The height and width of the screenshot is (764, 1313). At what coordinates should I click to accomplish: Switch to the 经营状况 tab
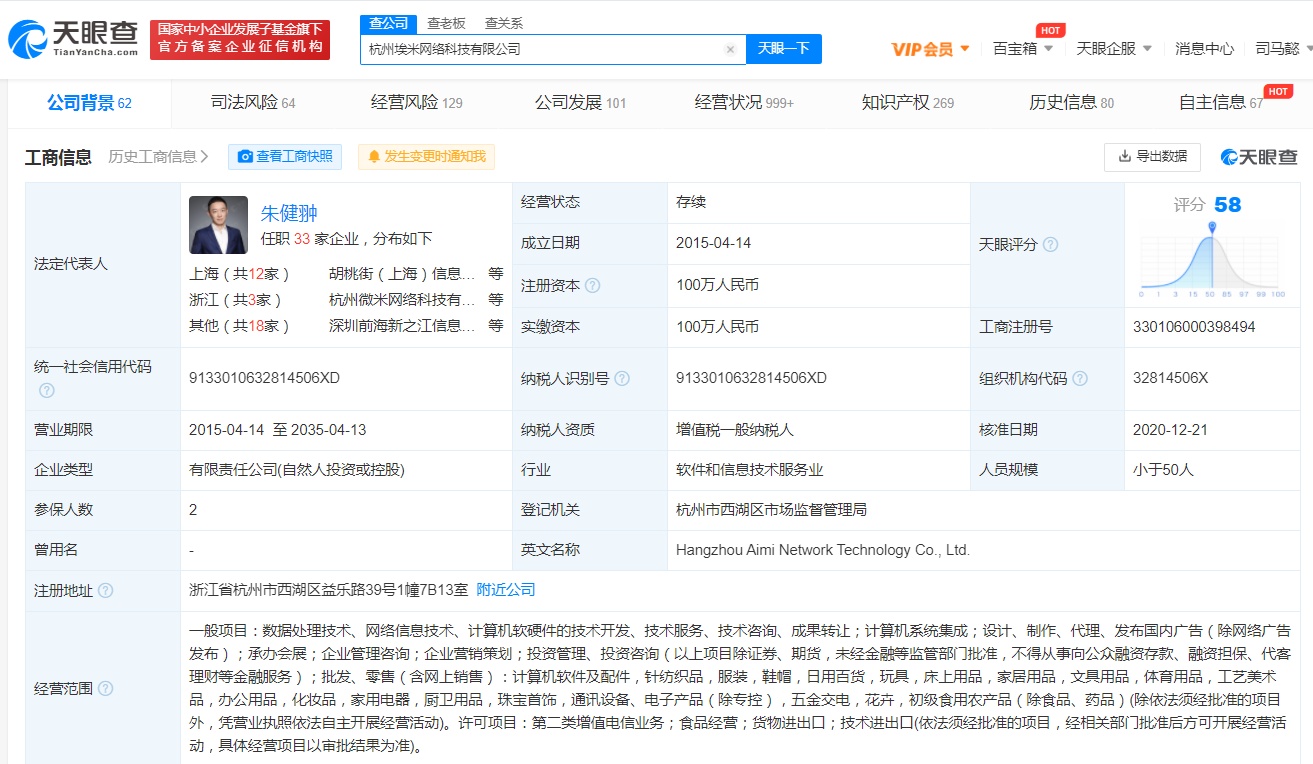point(744,102)
